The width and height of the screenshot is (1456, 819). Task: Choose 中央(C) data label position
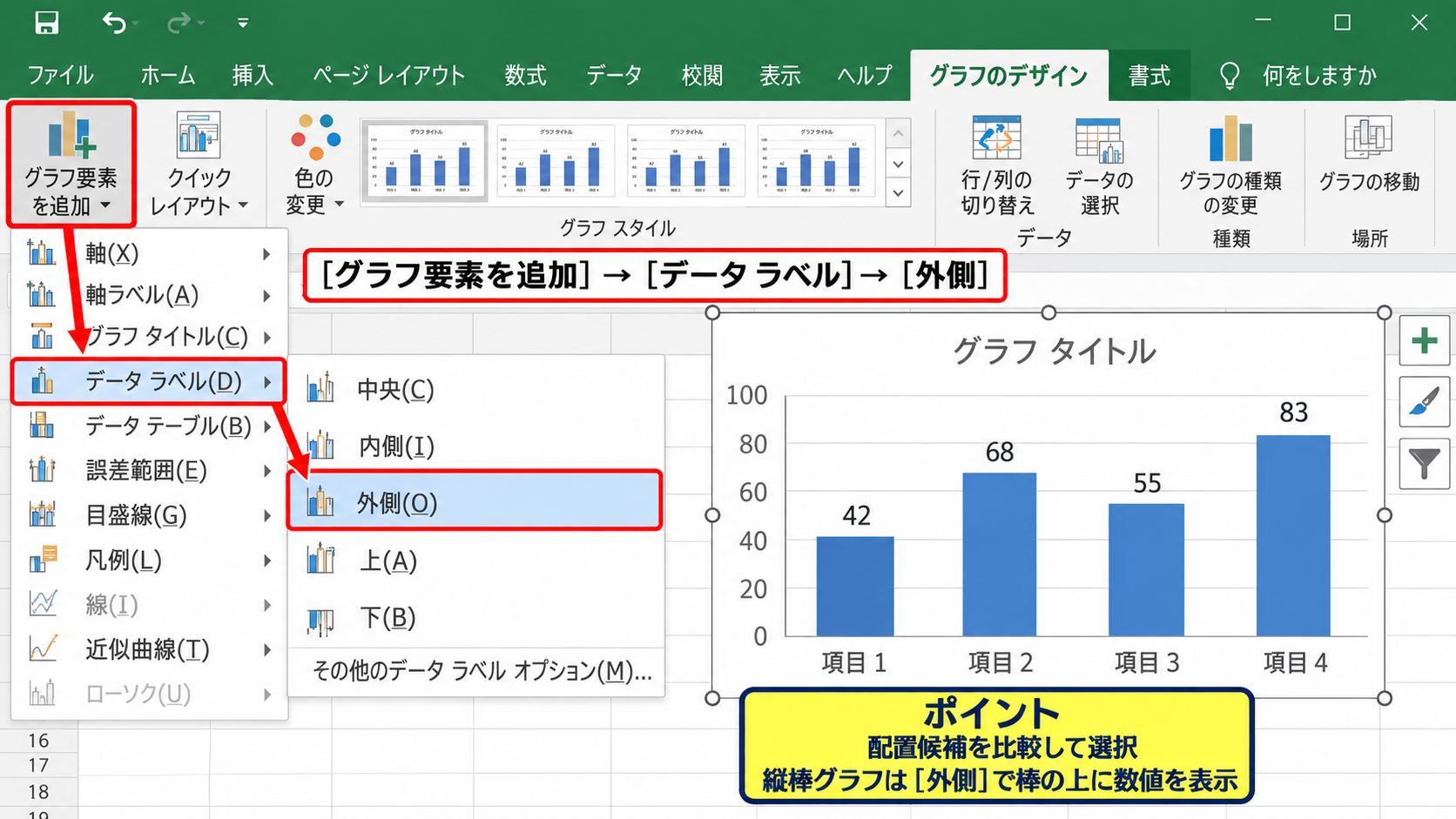[x=475, y=389]
